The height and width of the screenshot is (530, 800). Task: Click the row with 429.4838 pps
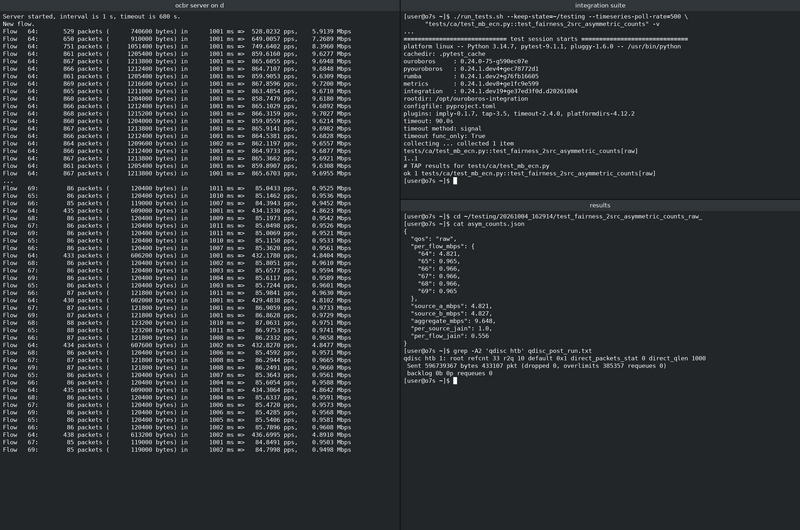point(177,300)
